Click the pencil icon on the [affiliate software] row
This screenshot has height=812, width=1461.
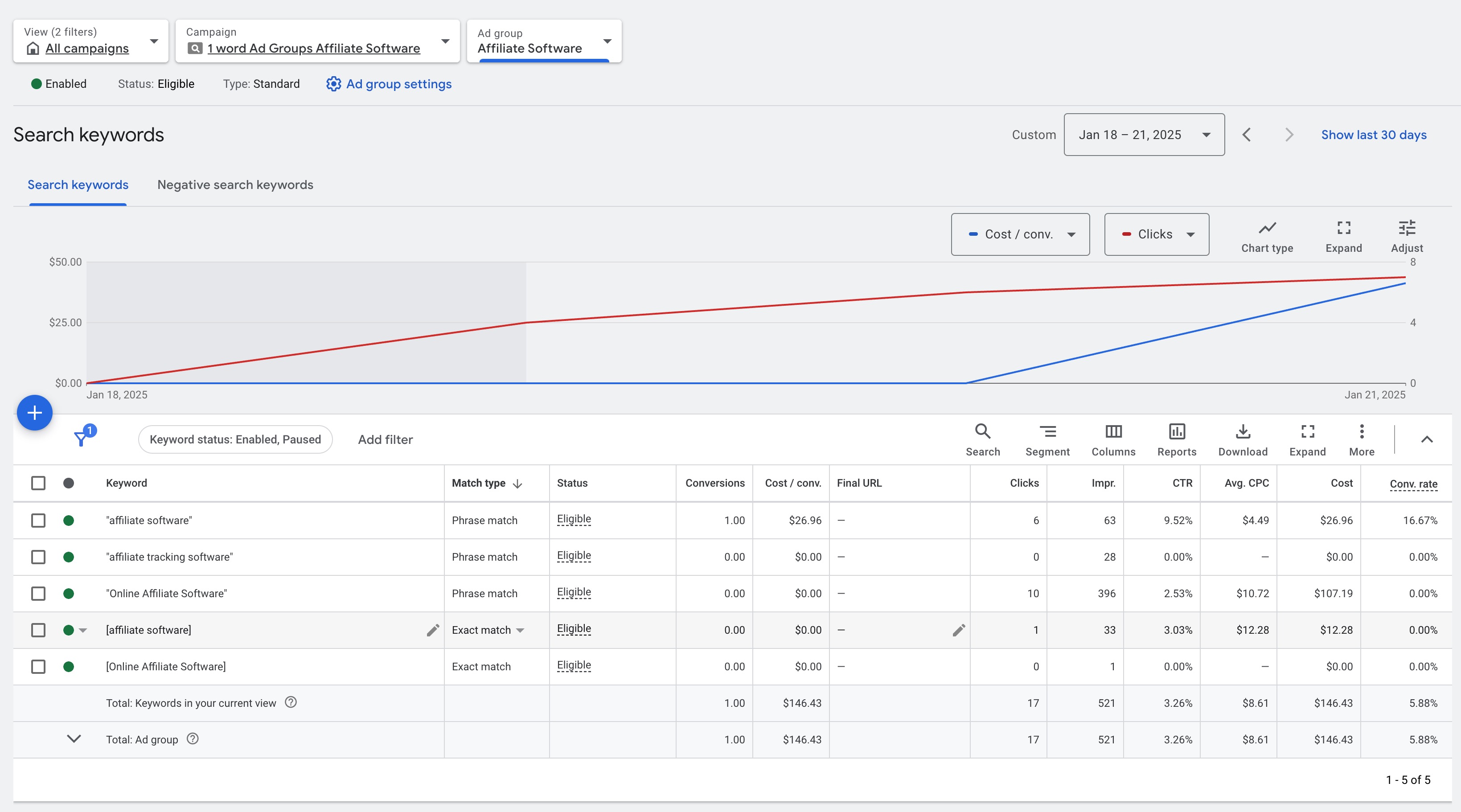[432, 630]
